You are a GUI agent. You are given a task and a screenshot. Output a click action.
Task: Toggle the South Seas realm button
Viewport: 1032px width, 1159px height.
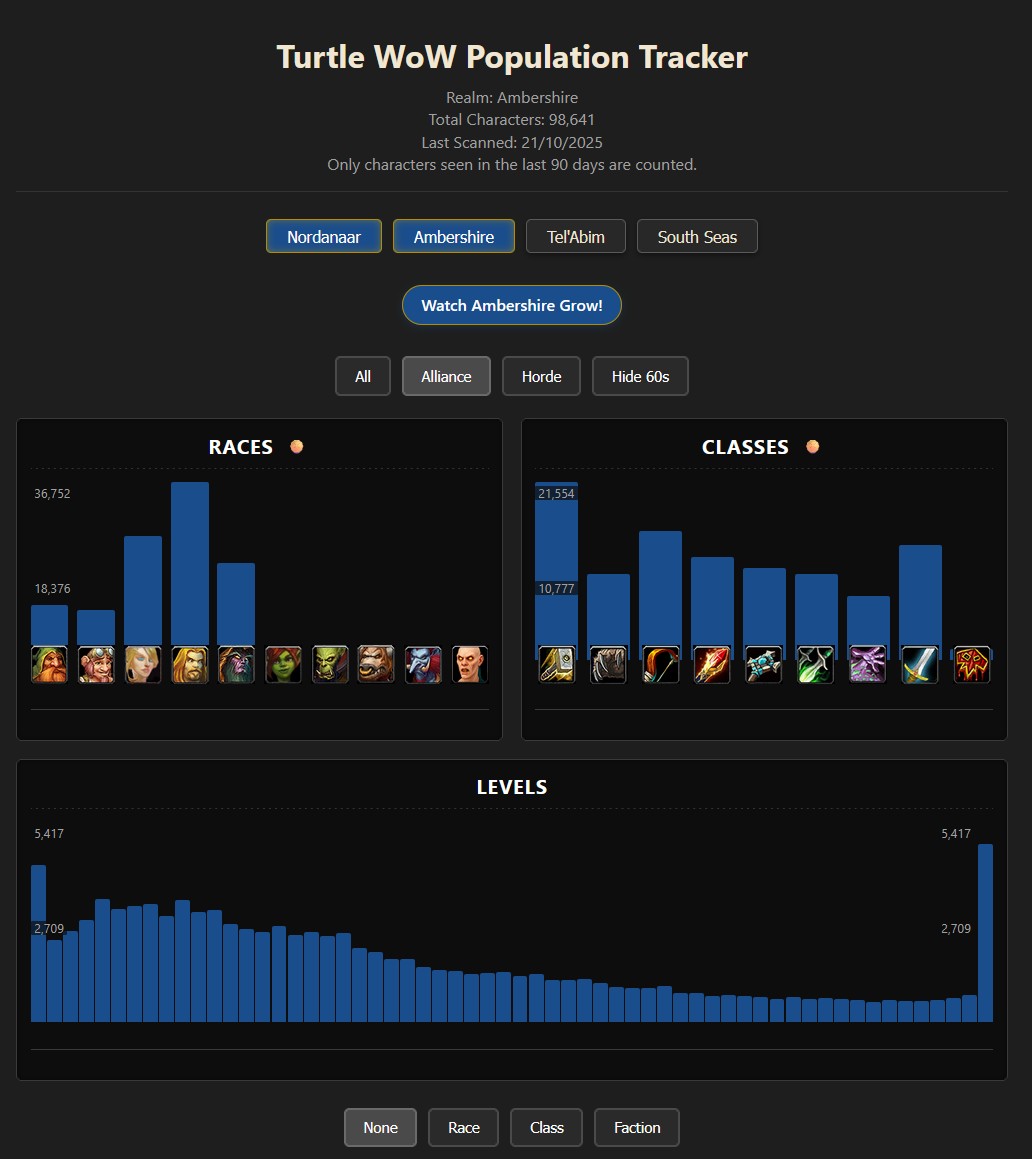pos(697,237)
